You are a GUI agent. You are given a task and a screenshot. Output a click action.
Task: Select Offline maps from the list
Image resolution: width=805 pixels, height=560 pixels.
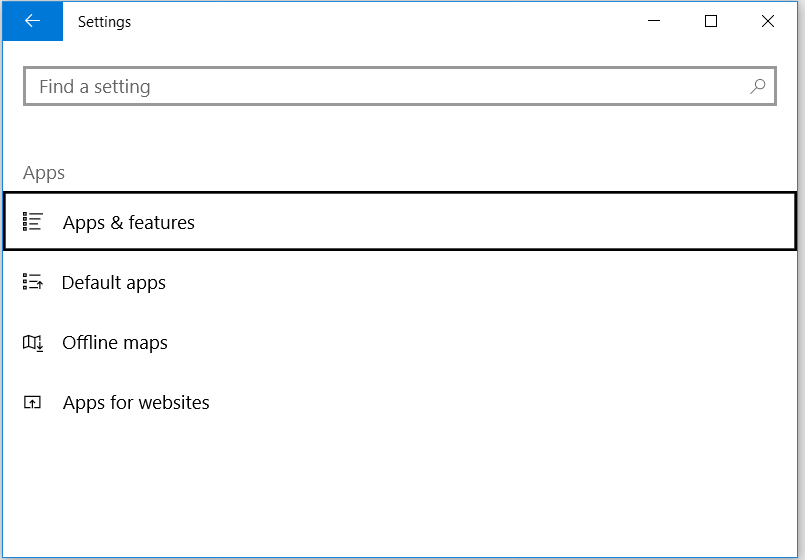(399, 342)
